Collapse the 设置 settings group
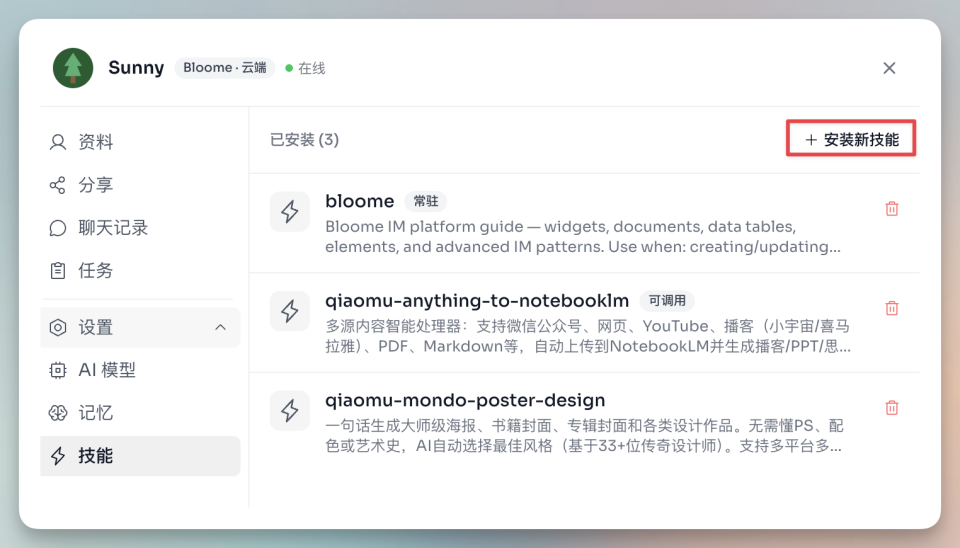This screenshot has height=548, width=960. point(140,328)
